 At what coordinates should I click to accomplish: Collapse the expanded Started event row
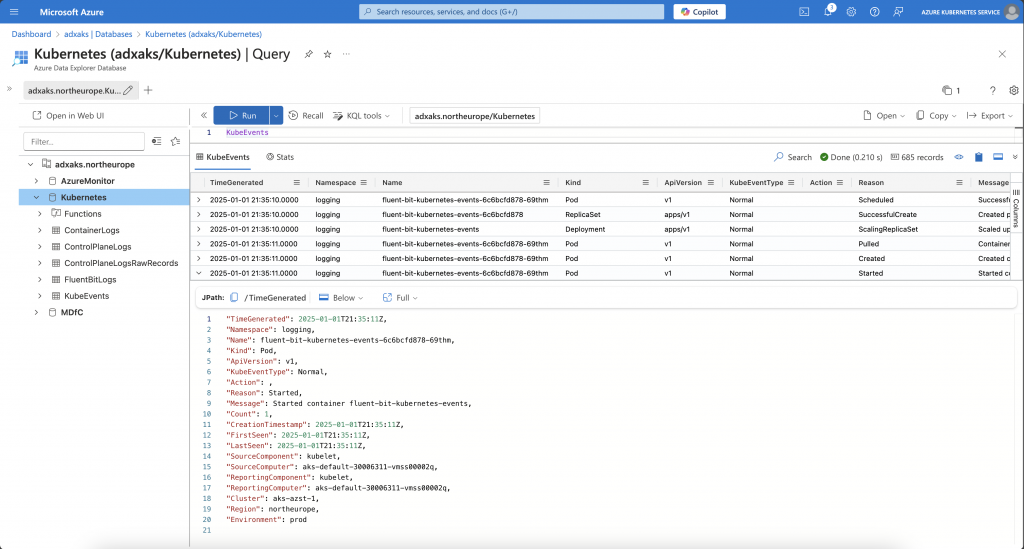pos(199,274)
